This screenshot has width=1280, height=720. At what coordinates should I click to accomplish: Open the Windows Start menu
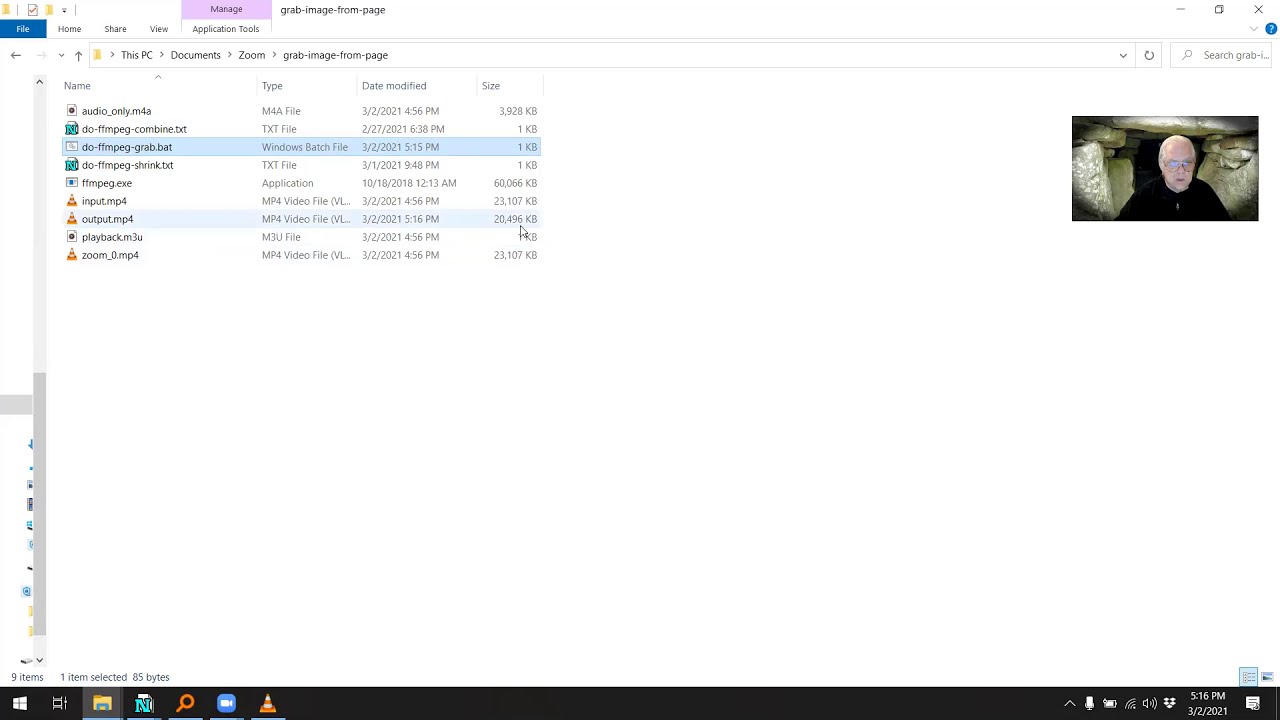pos(20,703)
